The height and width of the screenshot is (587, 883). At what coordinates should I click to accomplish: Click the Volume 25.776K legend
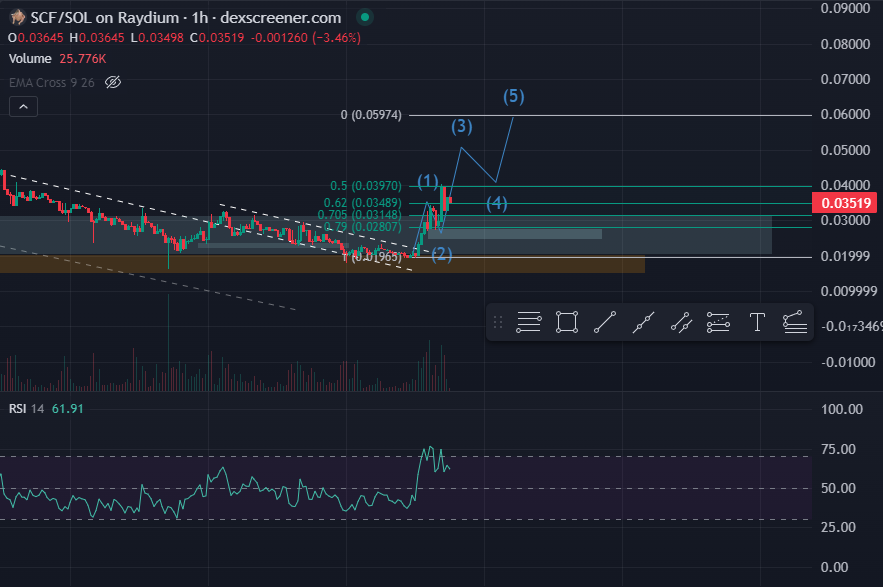click(x=57, y=59)
